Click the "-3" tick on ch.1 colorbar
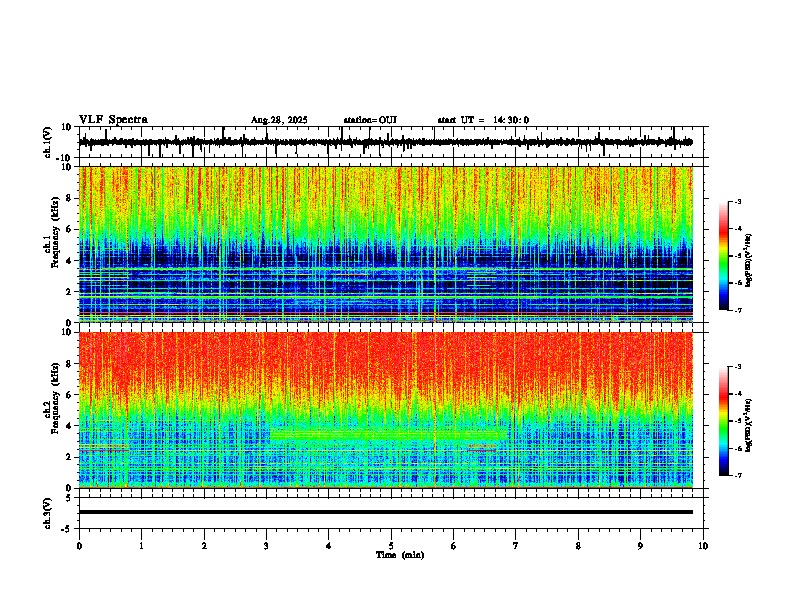 (x=737, y=201)
